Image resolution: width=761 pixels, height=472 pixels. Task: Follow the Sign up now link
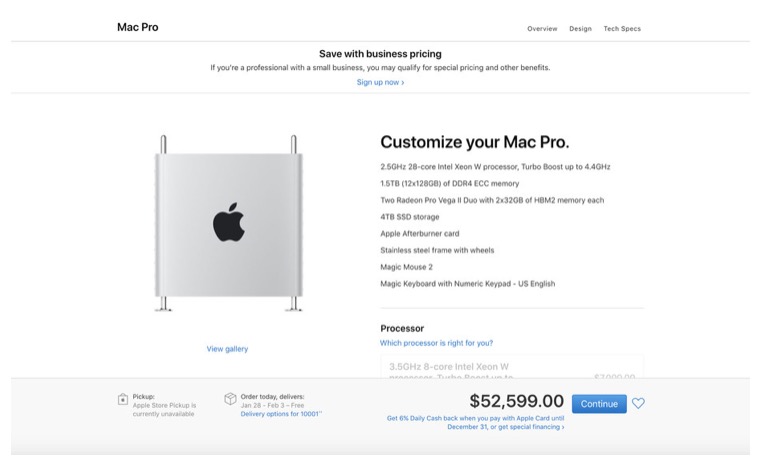pos(380,82)
